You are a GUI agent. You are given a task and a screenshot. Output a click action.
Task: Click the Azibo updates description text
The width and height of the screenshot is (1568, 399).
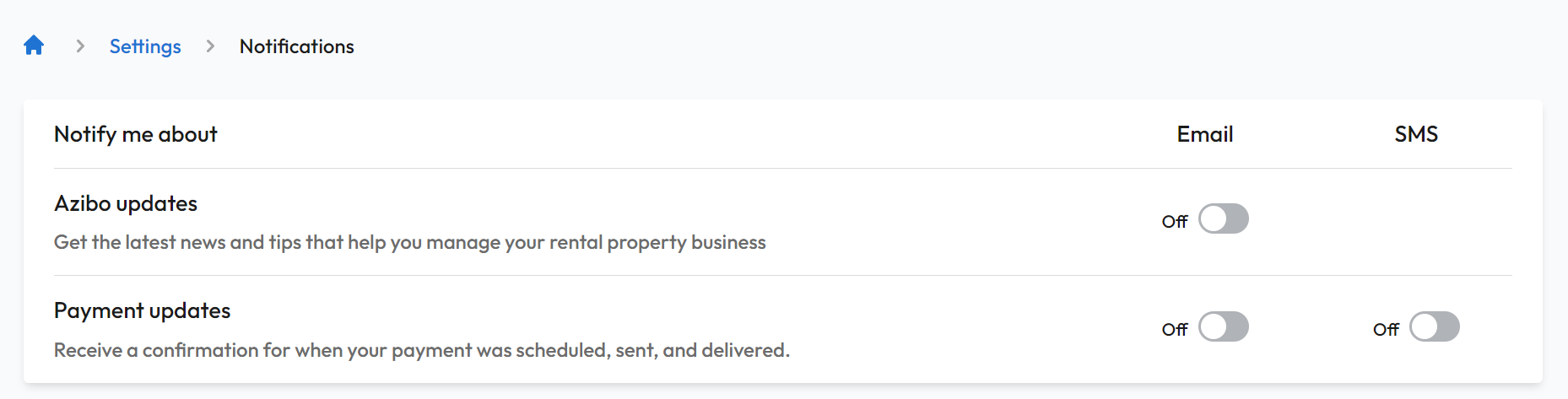(410, 242)
